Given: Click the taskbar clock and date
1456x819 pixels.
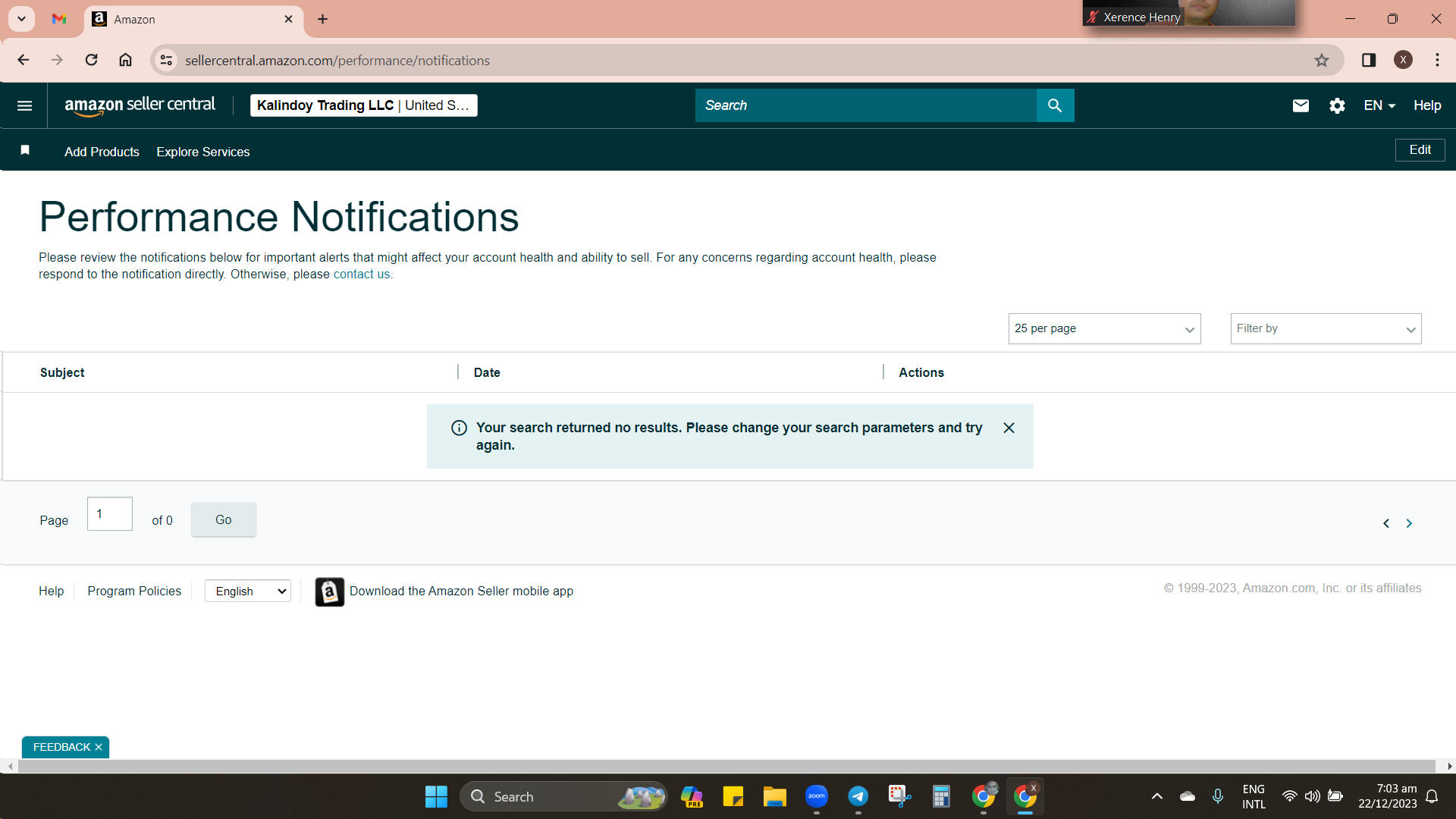Looking at the screenshot, I should point(1387,796).
